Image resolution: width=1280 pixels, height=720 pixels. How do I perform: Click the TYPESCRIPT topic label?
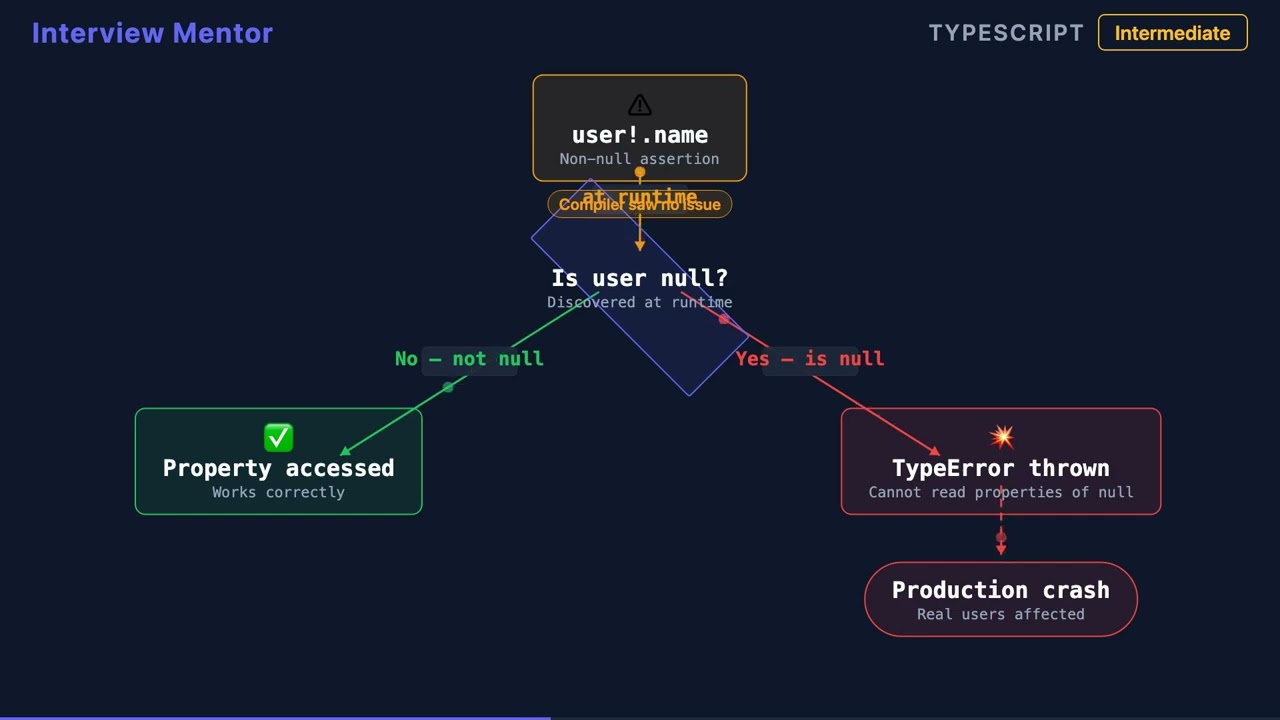[x=1006, y=33]
